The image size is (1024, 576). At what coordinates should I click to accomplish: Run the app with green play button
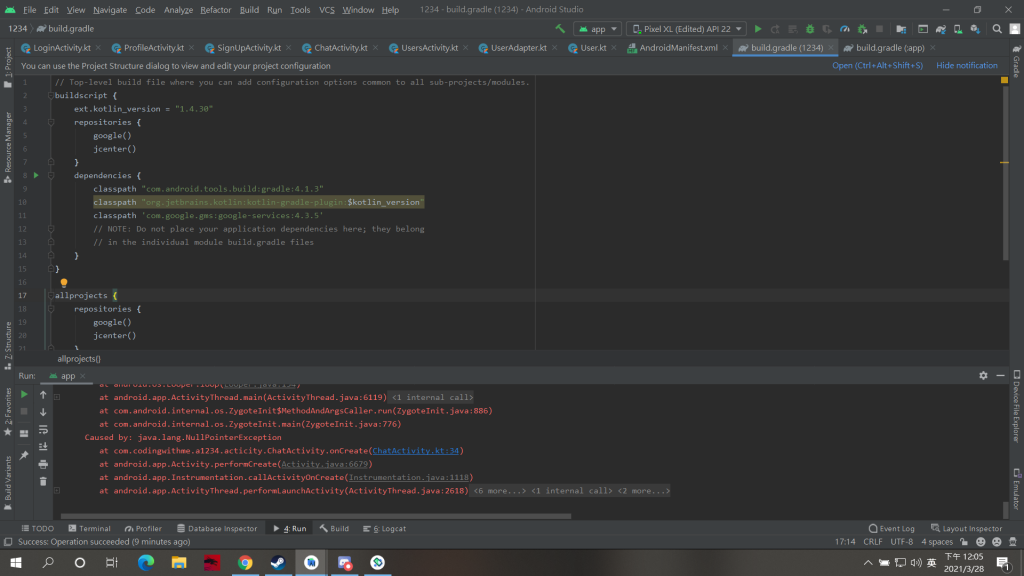point(758,29)
